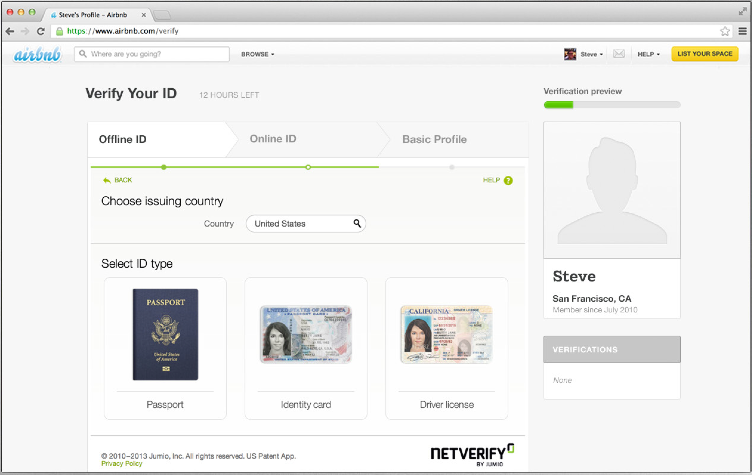Open a new browser tab
This screenshot has width=752, height=475.
coord(162,15)
